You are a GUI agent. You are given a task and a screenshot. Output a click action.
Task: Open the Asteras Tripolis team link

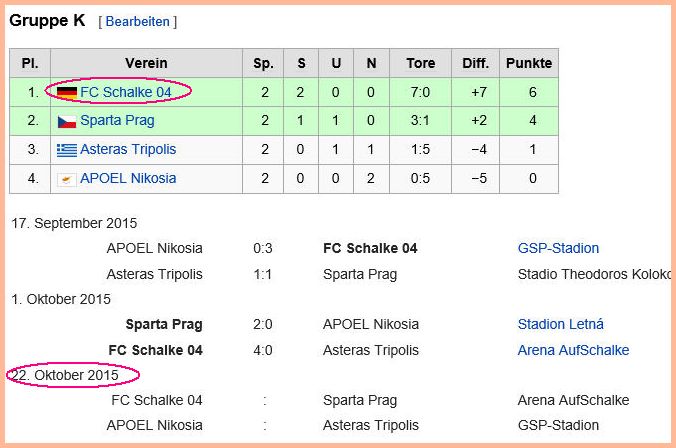128,149
